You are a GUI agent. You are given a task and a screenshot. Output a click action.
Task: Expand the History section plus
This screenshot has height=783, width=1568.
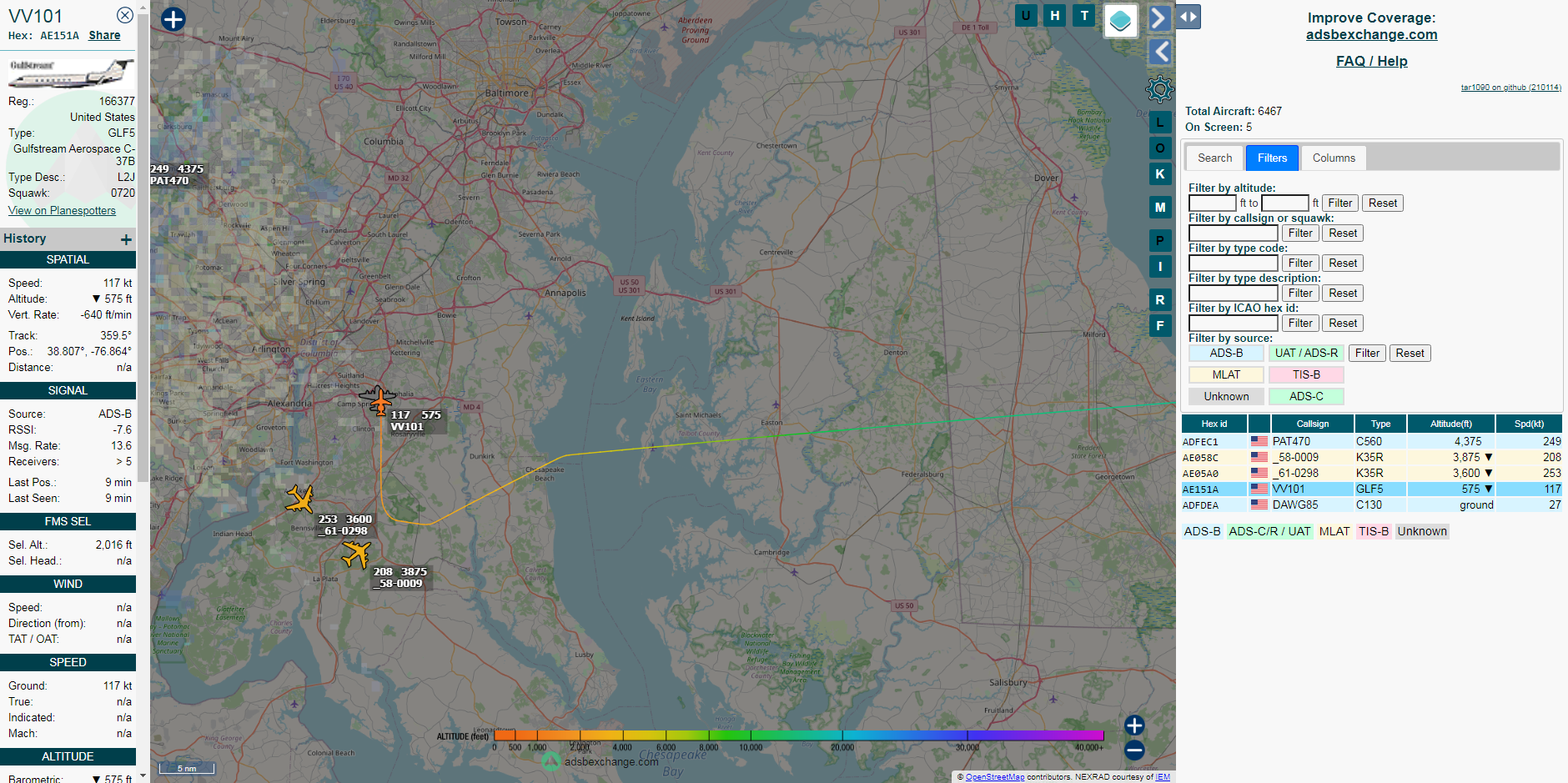[126, 240]
